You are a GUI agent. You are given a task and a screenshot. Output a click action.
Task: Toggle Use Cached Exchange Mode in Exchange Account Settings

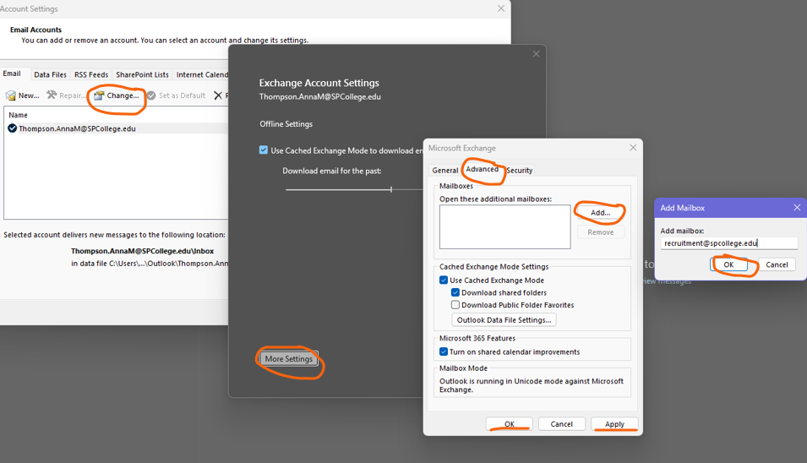[x=264, y=150]
